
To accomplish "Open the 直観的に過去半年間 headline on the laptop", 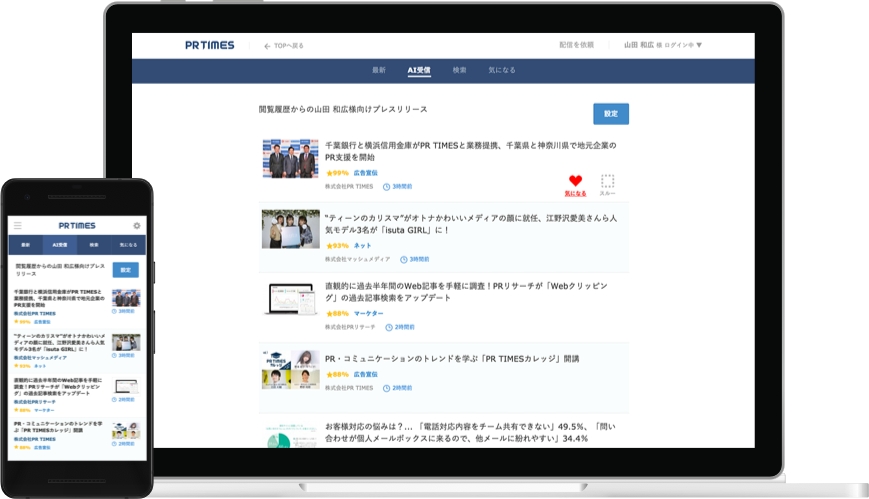I will point(466,292).
